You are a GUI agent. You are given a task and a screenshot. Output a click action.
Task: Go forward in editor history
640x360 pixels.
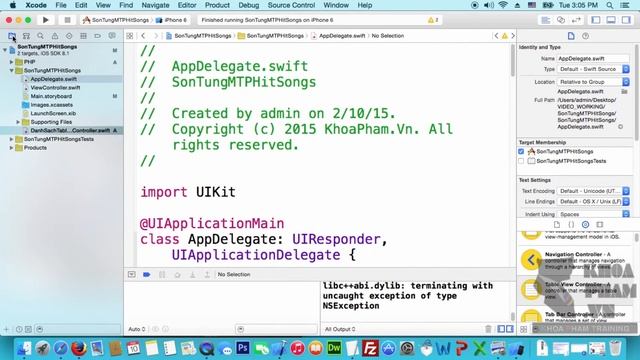point(156,36)
